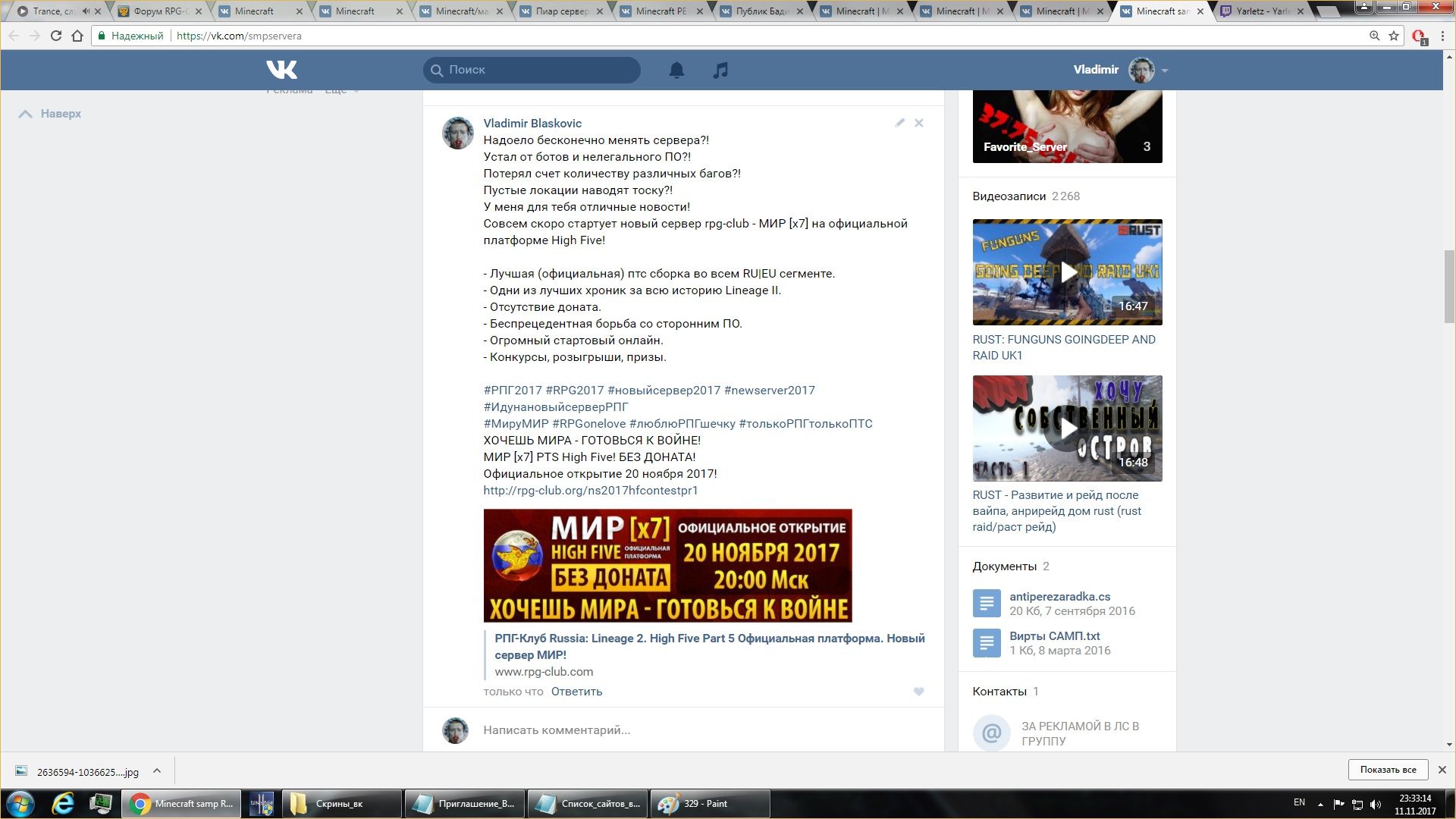Click the Документы section header
Viewport: 1456px width, 819px height.
(x=1004, y=566)
